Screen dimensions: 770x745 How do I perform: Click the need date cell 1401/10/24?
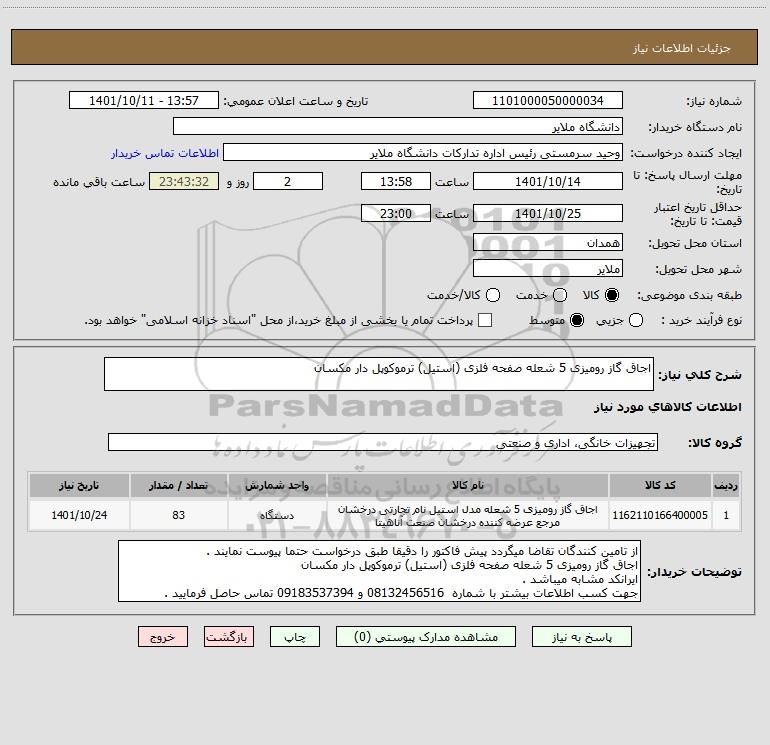click(x=79, y=515)
